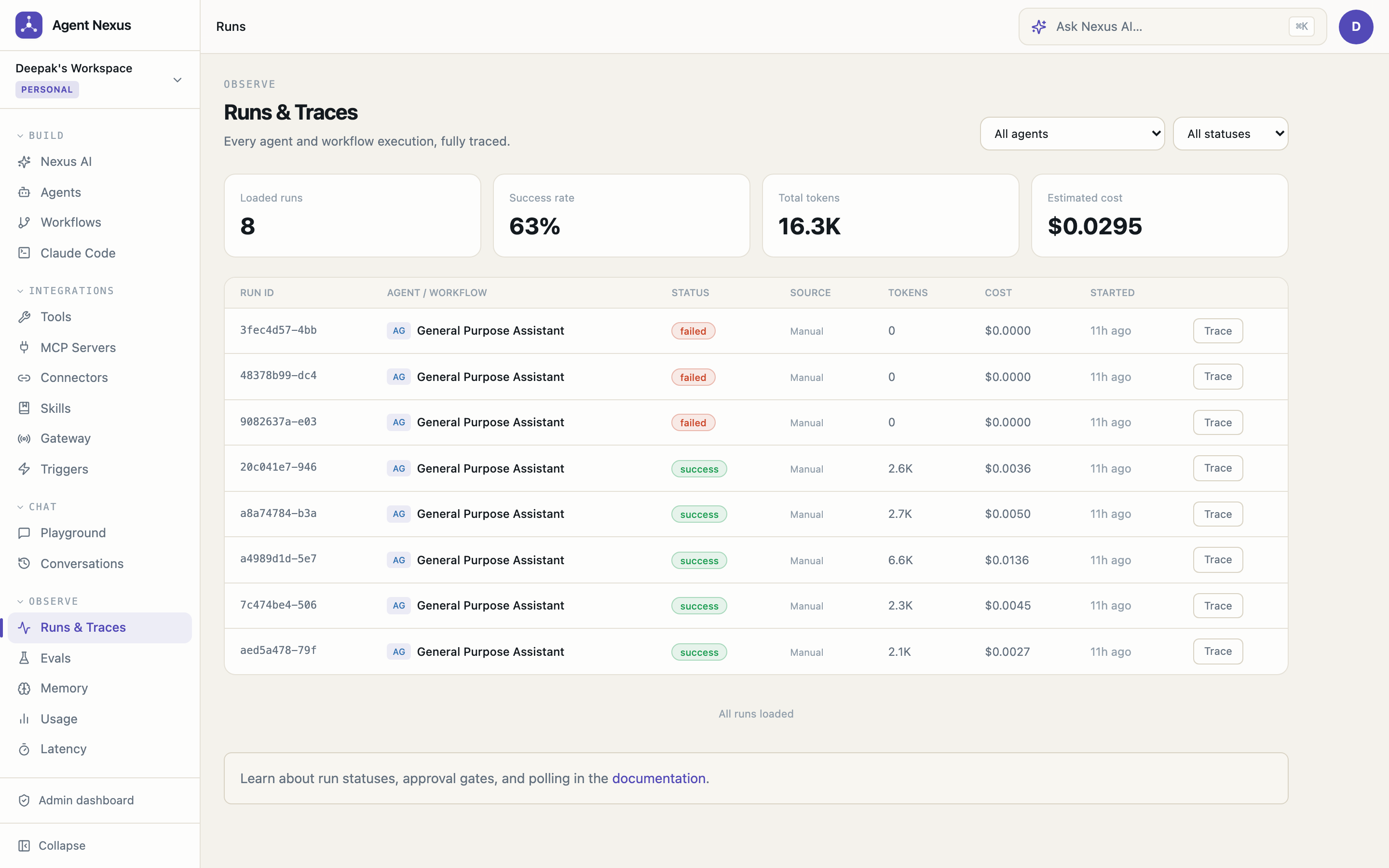
Task: Open the All agents filter dropdown
Action: [x=1072, y=134]
